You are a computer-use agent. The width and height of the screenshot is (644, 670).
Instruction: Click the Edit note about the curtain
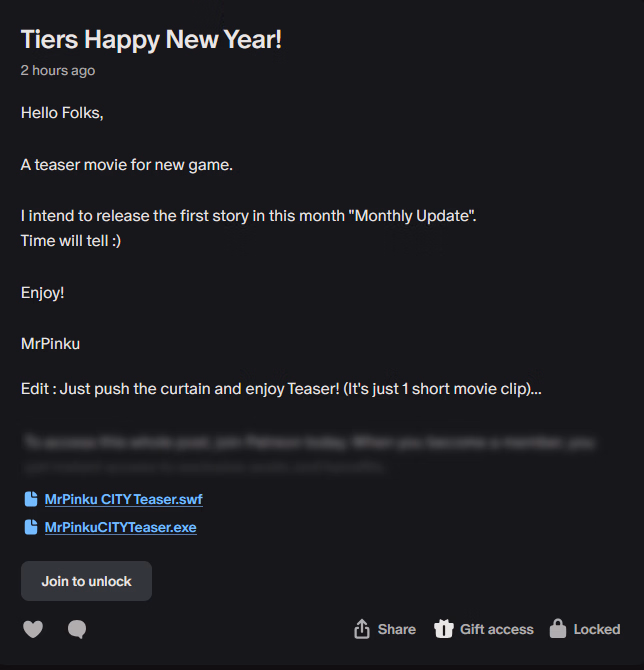tap(281, 388)
